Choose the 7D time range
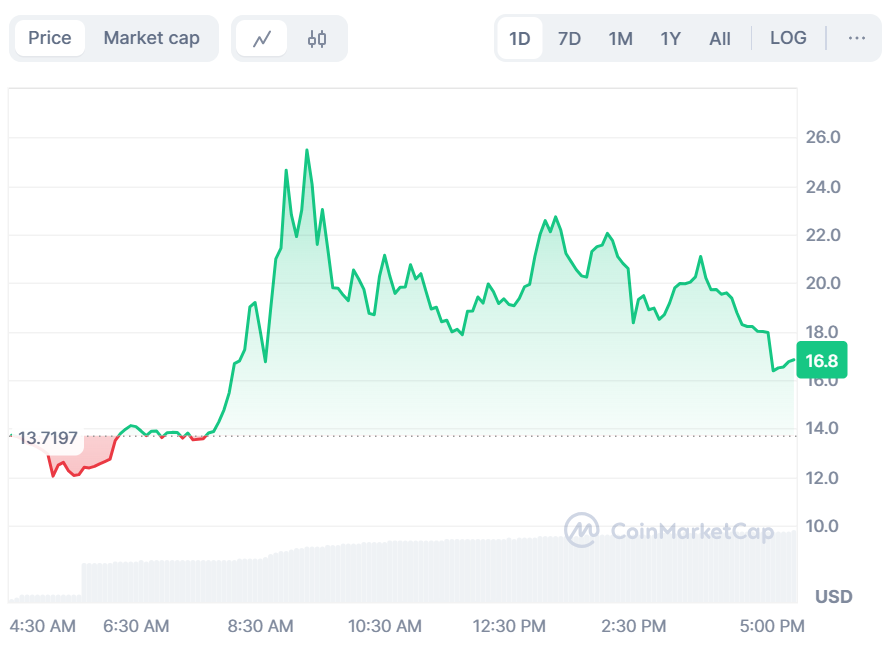This screenshot has height=661, width=895. (x=569, y=38)
